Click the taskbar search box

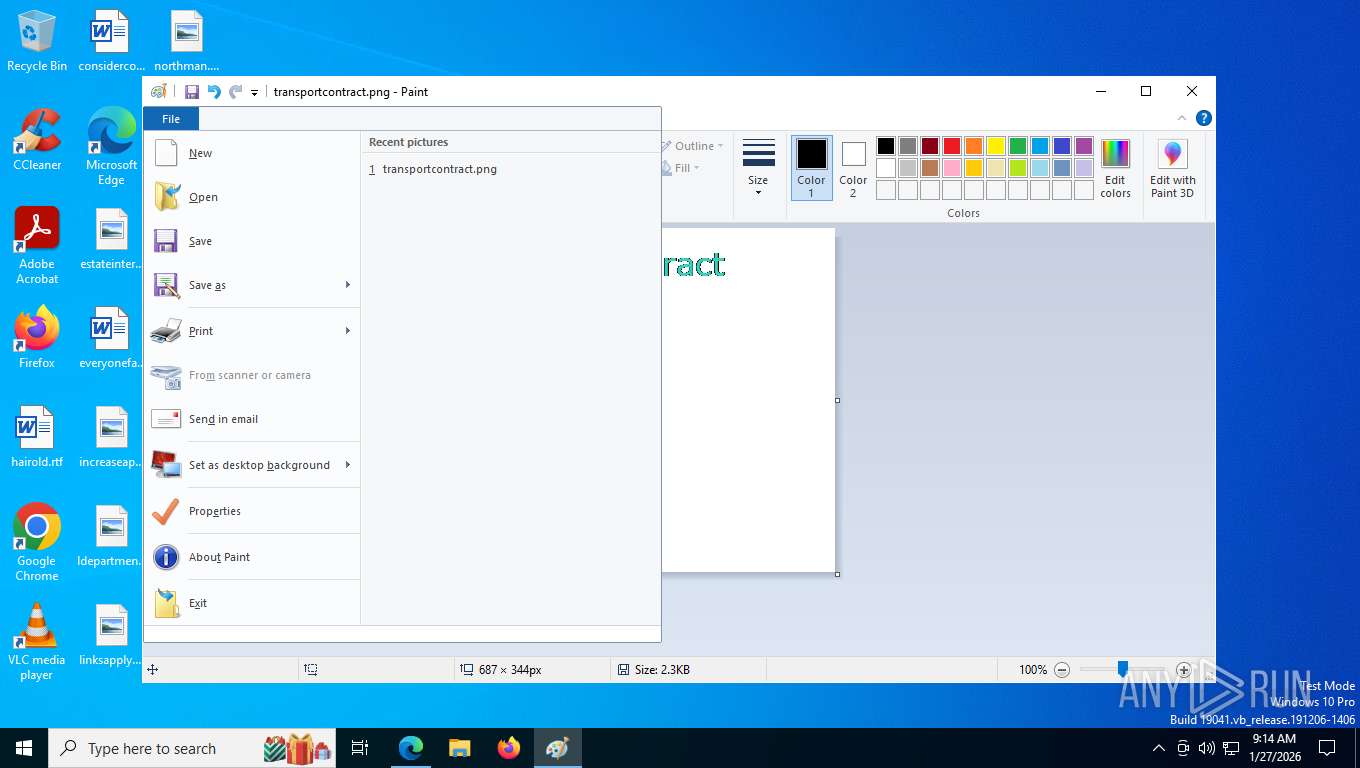click(190, 748)
